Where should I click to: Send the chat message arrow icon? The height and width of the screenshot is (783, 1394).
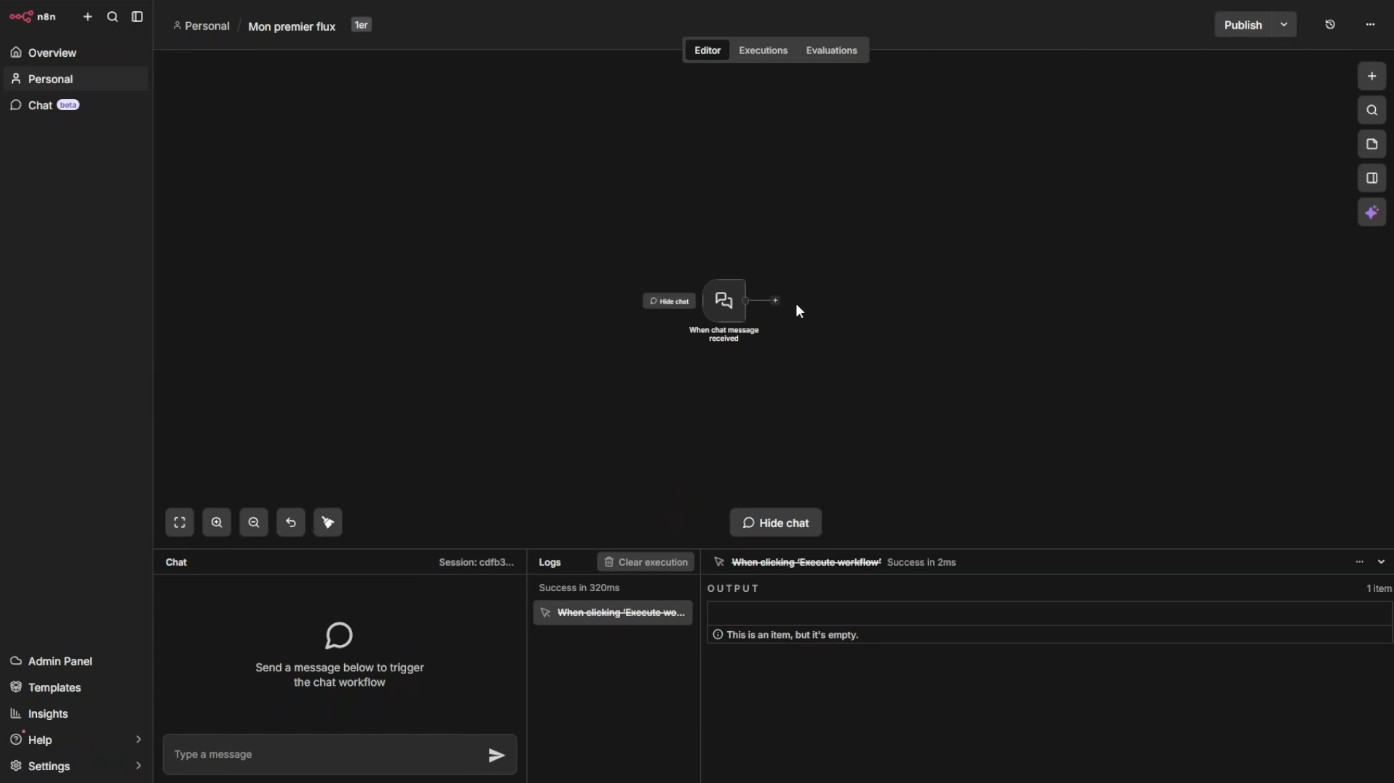pyautogui.click(x=496, y=755)
